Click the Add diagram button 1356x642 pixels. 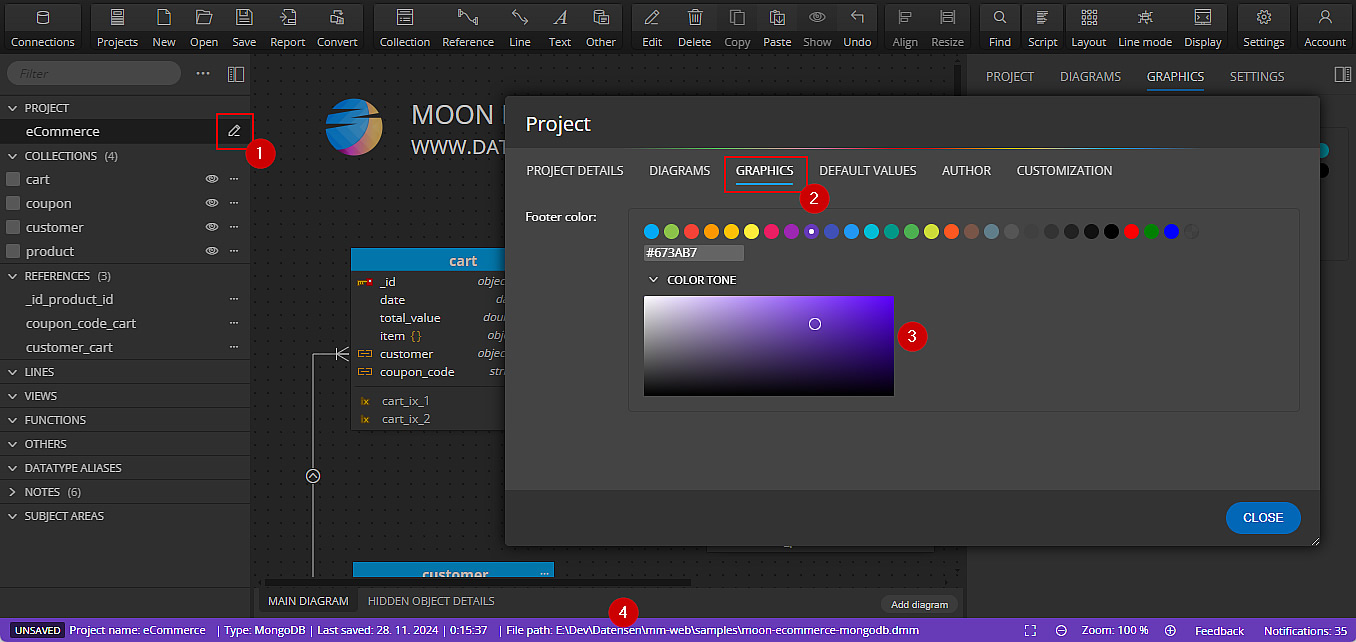pos(919,604)
